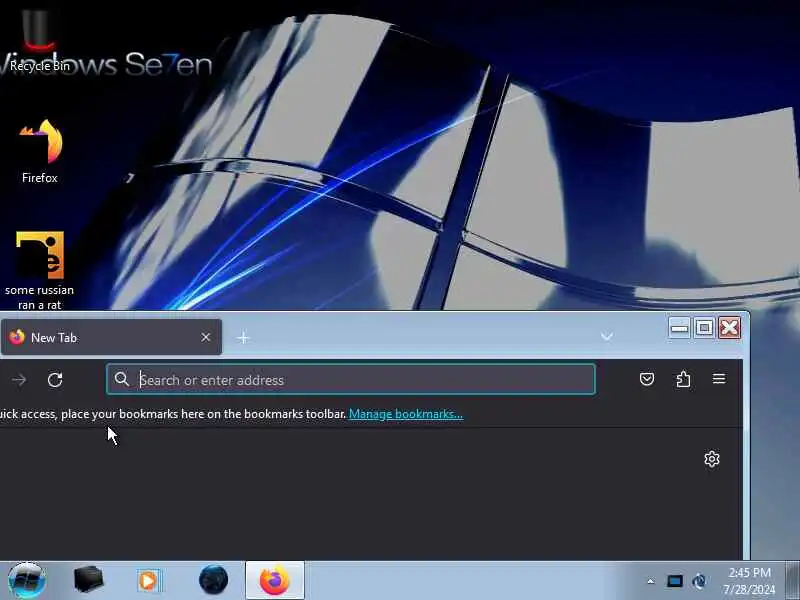Show hidden system tray icons arrow
Viewport: 800px width, 600px height.
click(x=651, y=581)
